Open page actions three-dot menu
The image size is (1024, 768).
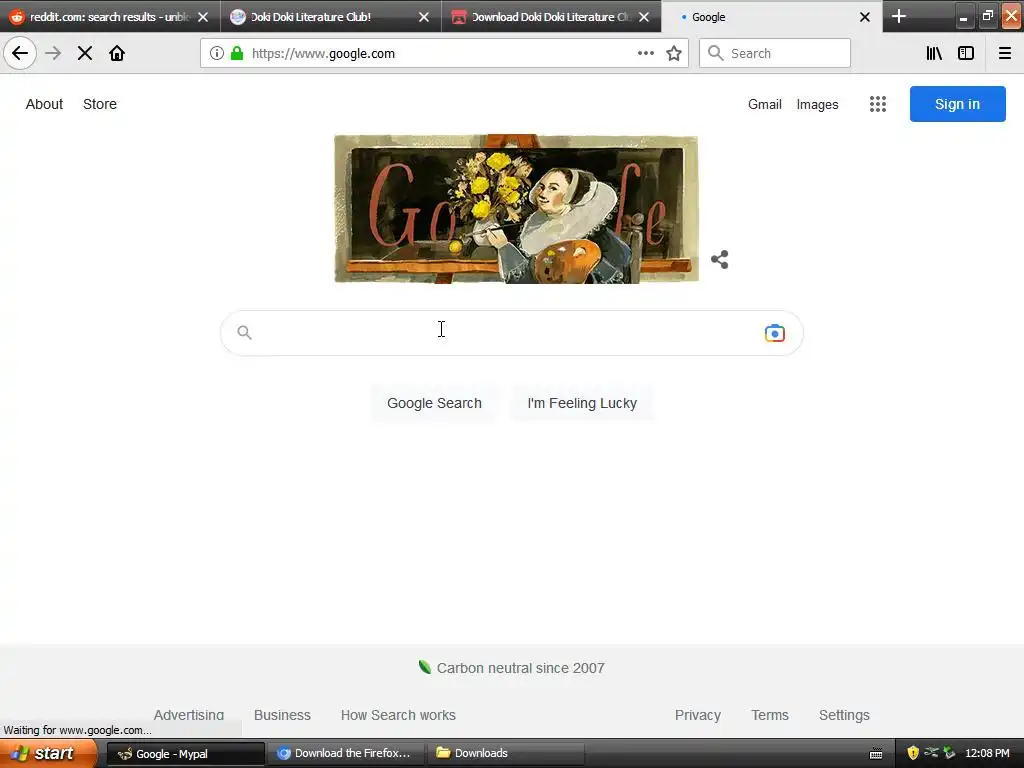pos(645,53)
